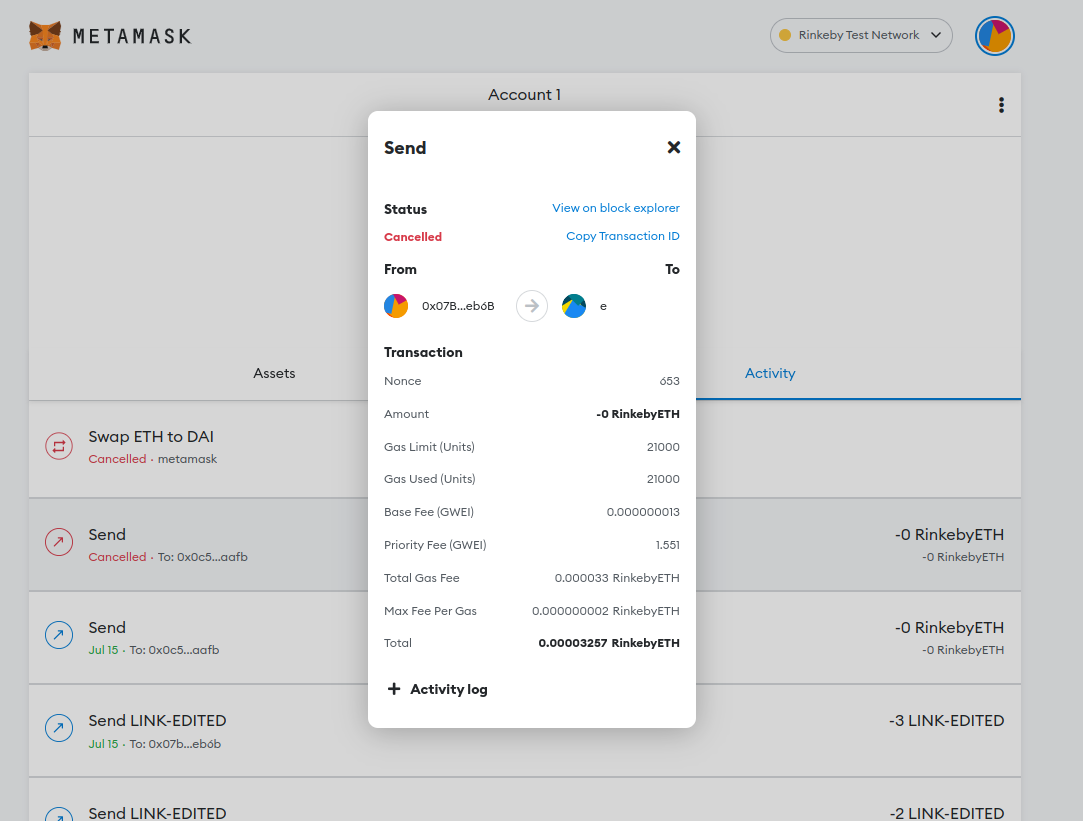Click the blue Send arrow icon dated Jul 15

pyautogui.click(x=59, y=635)
